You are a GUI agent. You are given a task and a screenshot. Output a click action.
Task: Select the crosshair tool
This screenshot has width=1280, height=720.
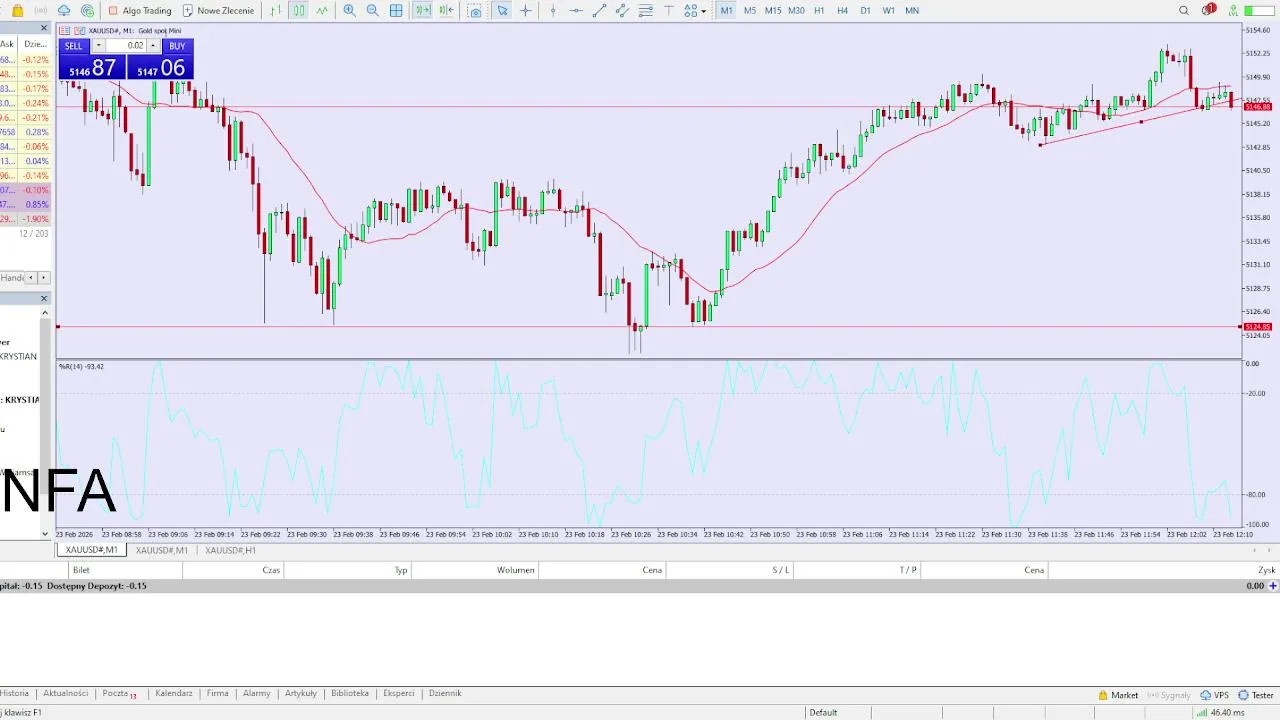tap(525, 10)
